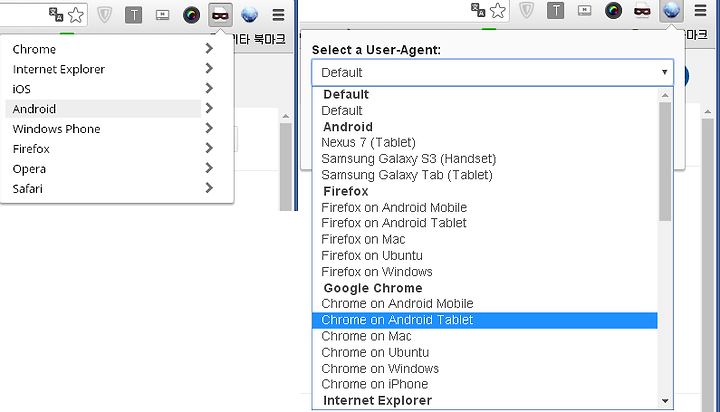This screenshot has height=412, width=720.
Task: Click the color wheel extension icon in left browser
Action: point(191,15)
